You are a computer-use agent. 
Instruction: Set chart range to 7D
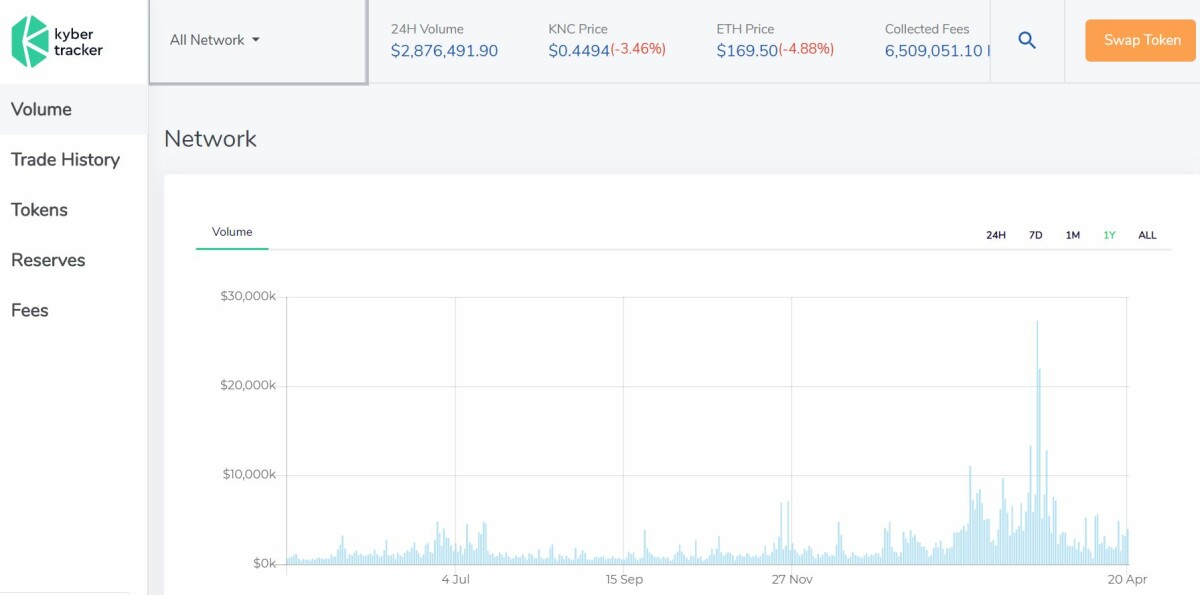click(x=1036, y=235)
